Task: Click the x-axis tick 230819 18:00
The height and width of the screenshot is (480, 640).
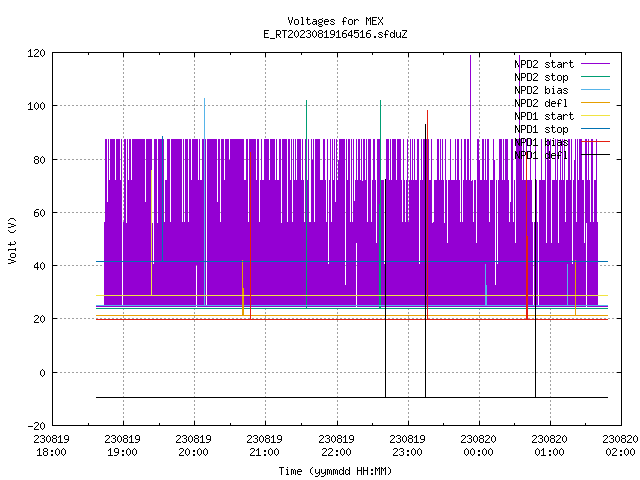Action: tap(51, 446)
